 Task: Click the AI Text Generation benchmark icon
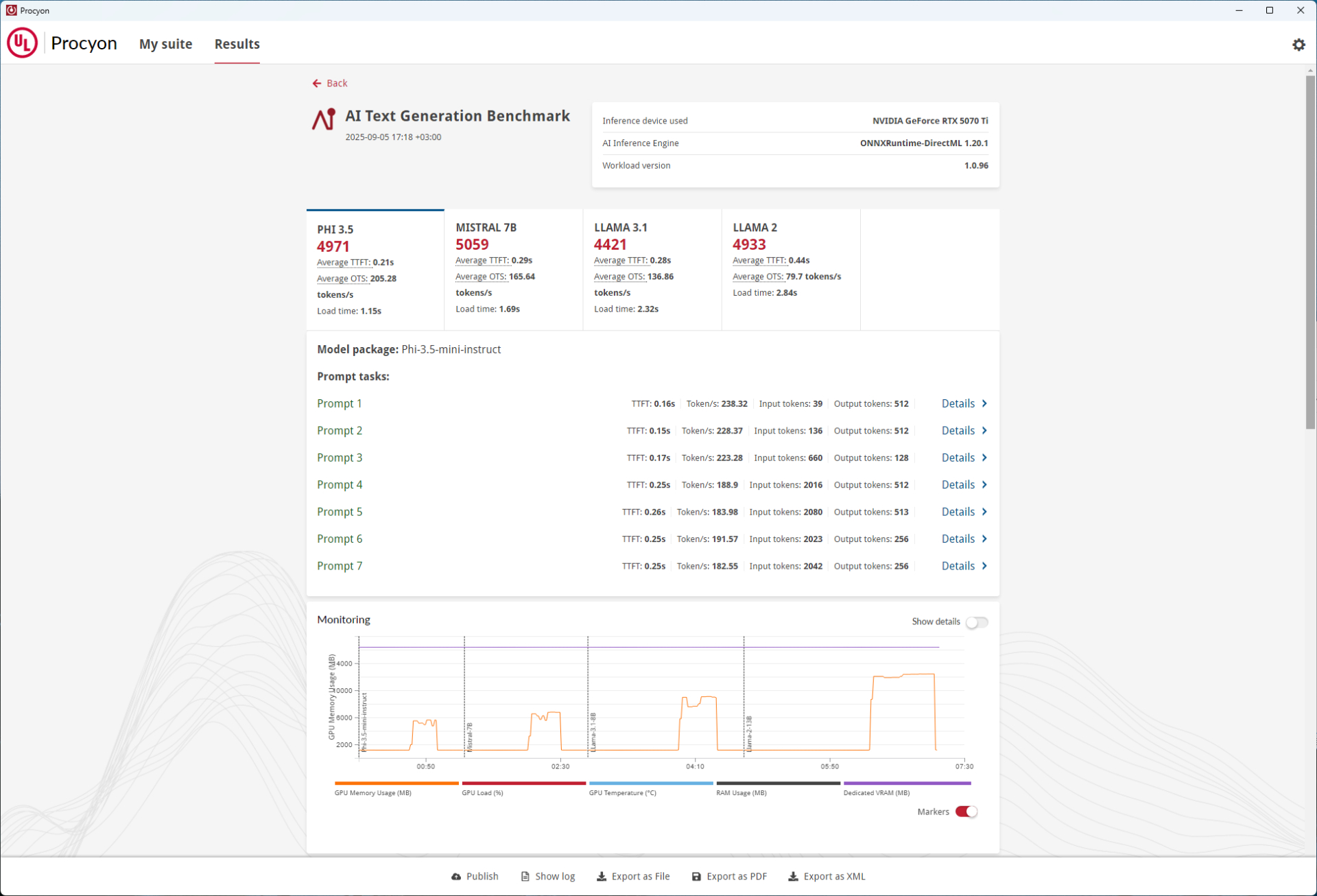click(x=324, y=119)
